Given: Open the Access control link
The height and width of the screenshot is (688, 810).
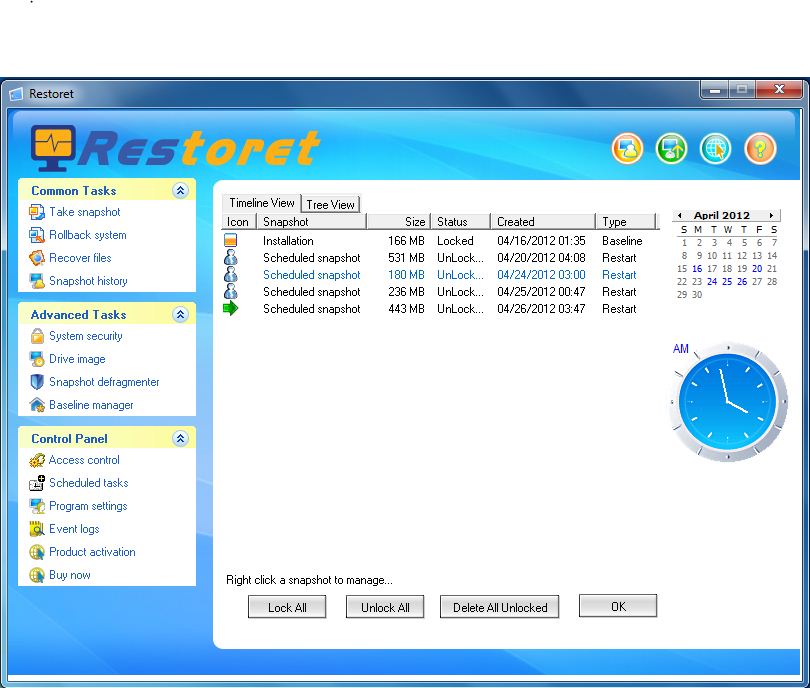Looking at the screenshot, I should pyautogui.click(x=84, y=460).
